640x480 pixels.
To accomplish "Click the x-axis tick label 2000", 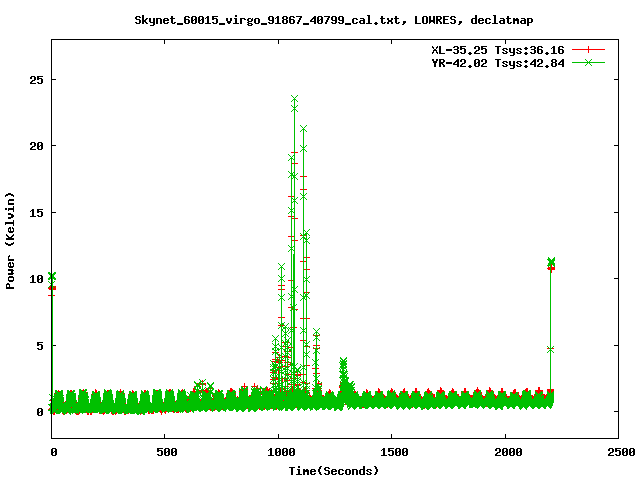I will (x=508, y=452).
